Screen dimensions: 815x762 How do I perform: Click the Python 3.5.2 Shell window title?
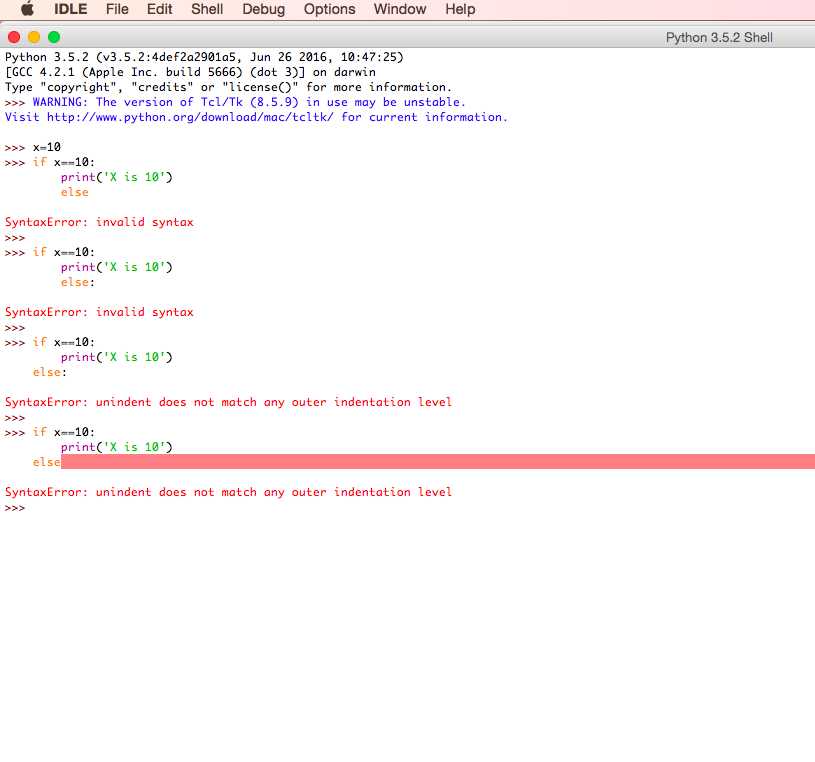click(719, 37)
